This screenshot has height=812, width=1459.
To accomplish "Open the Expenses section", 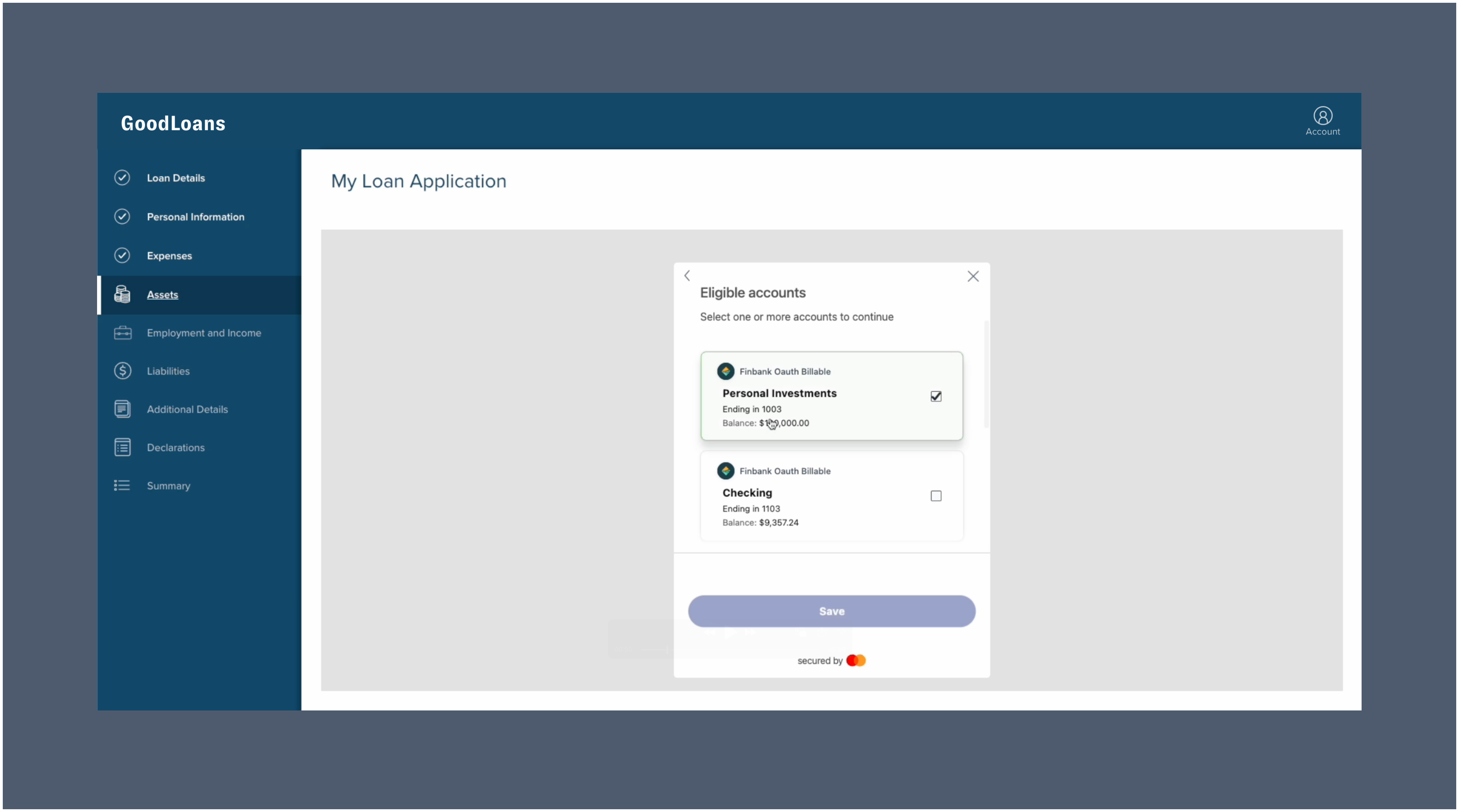I will [170, 255].
